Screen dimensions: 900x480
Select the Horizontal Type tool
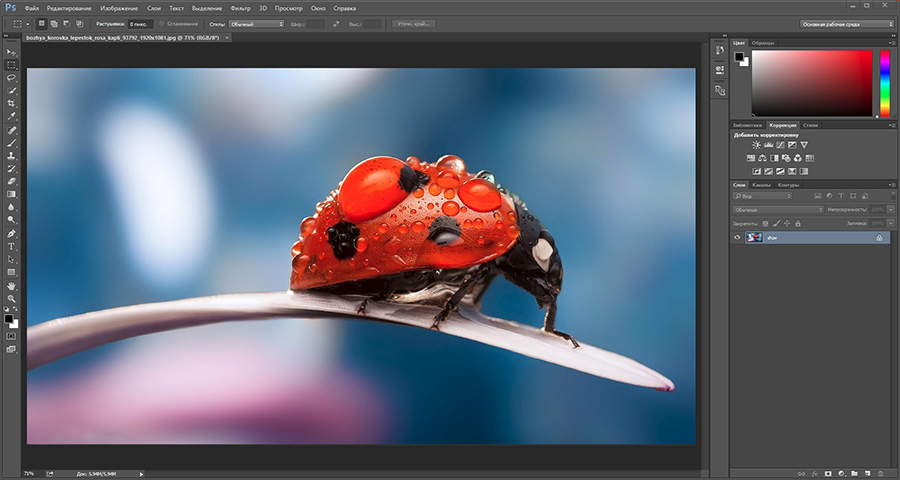(11, 246)
